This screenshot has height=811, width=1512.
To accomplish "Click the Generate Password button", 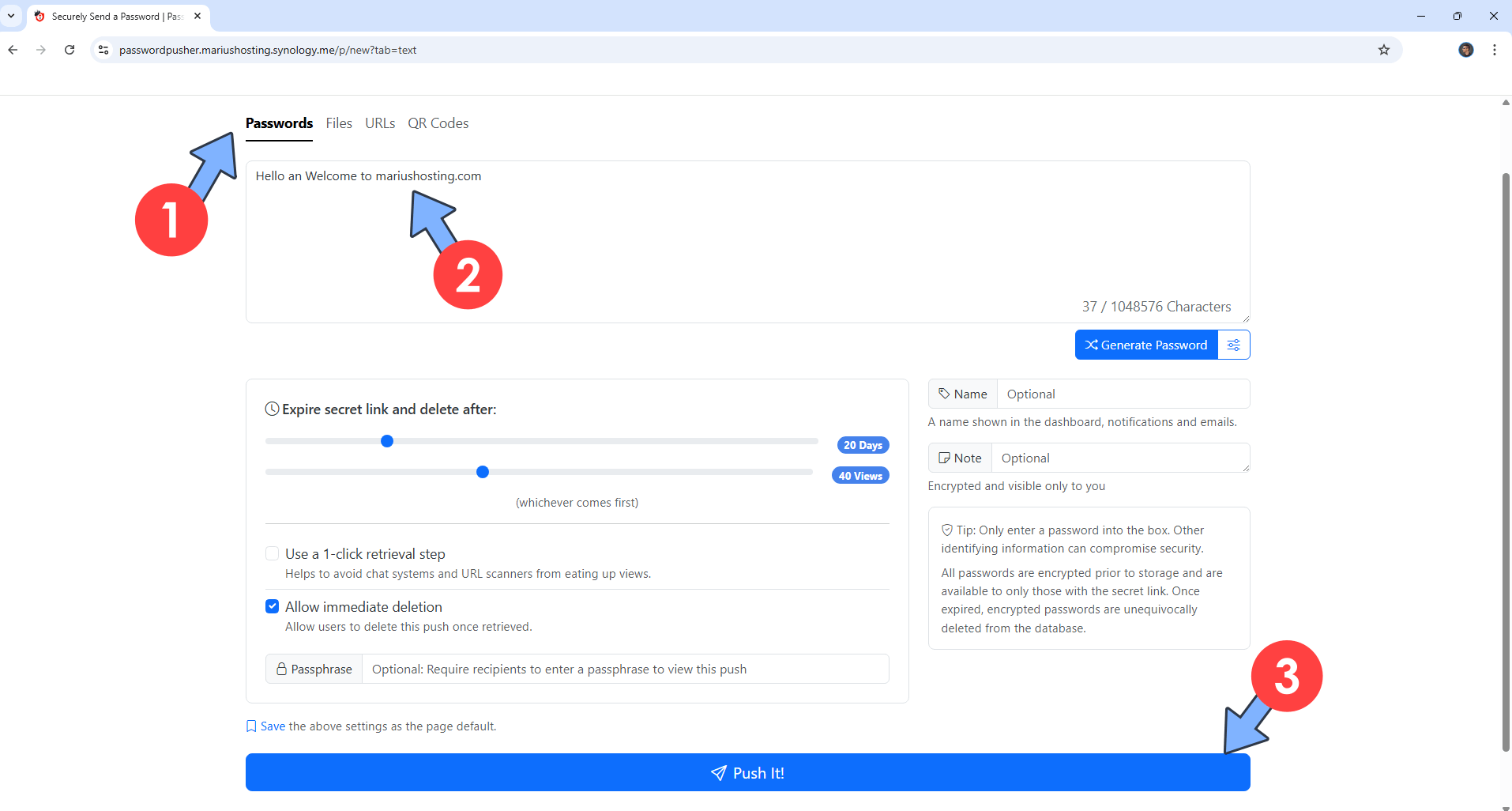I will 1145,344.
